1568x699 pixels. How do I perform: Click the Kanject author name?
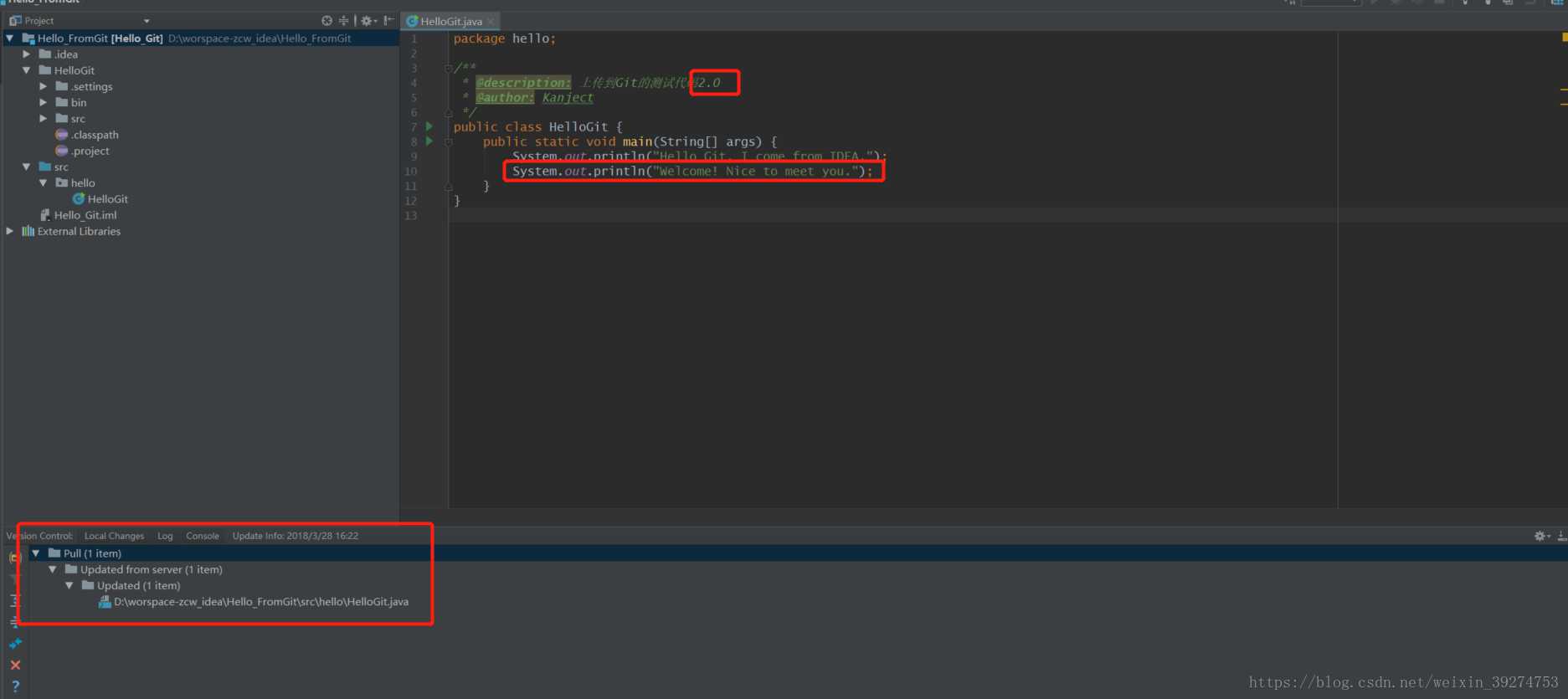(x=568, y=98)
